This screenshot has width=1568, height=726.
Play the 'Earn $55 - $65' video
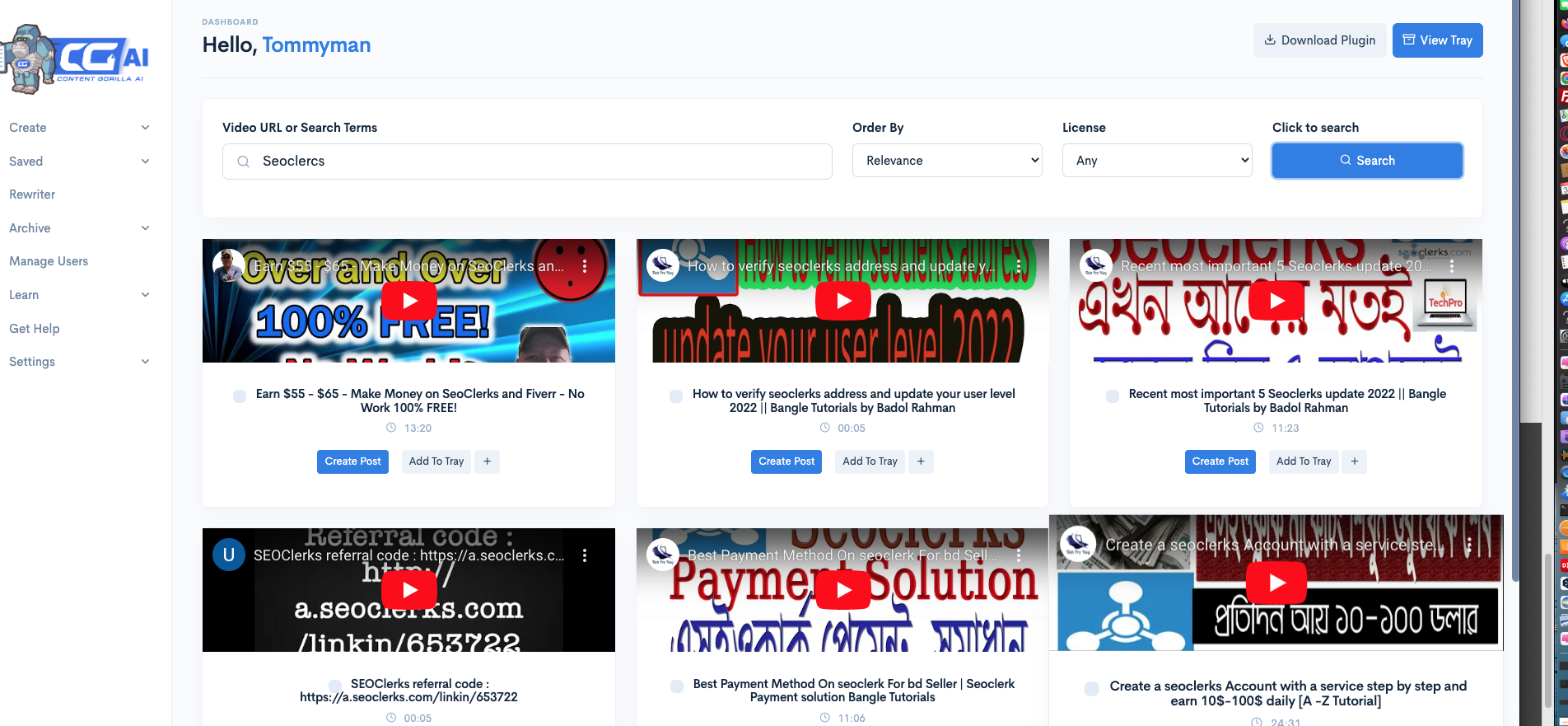click(x=409, y=302)
